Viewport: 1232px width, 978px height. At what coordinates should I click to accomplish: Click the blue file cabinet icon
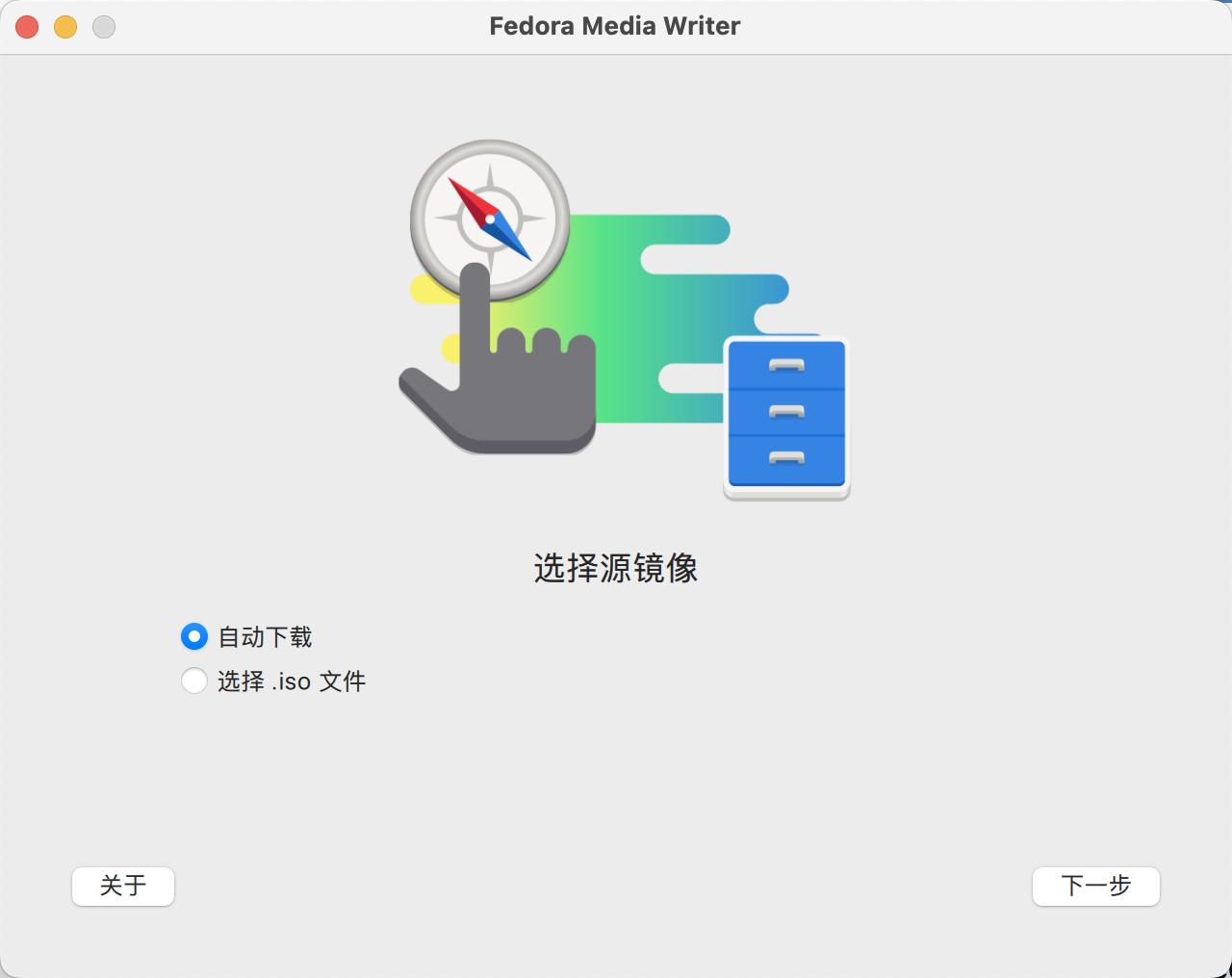(x=786, y=418)
